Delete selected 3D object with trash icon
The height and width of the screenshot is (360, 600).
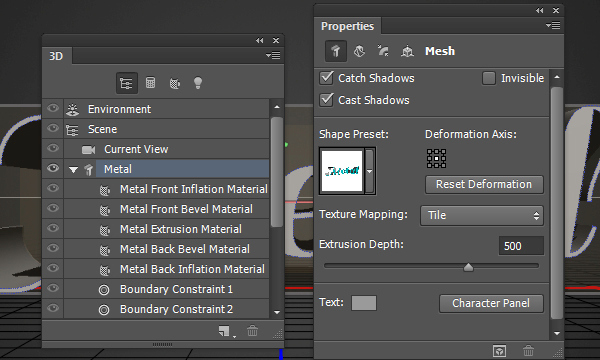tap(252, 331)
